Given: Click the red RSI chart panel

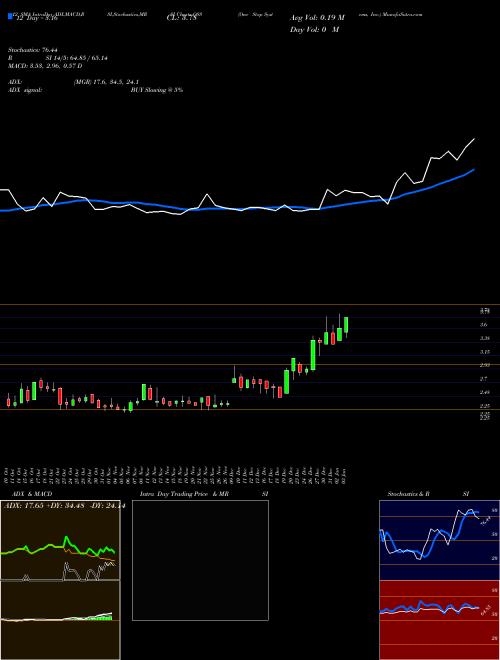Looking at the screenshot, I should (439, 620).
